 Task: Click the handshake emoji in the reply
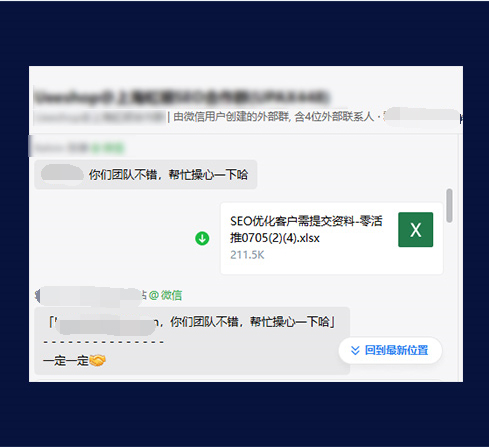point(97,360)
